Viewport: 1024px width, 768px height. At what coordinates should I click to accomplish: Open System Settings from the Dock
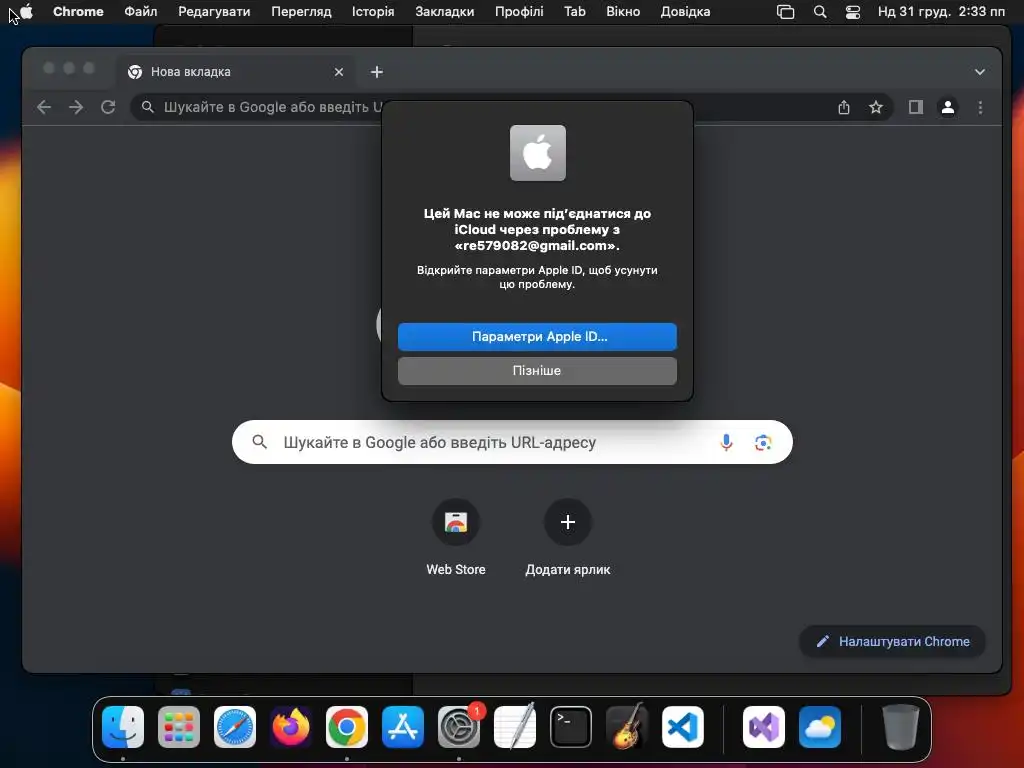[x=459, y=727]
